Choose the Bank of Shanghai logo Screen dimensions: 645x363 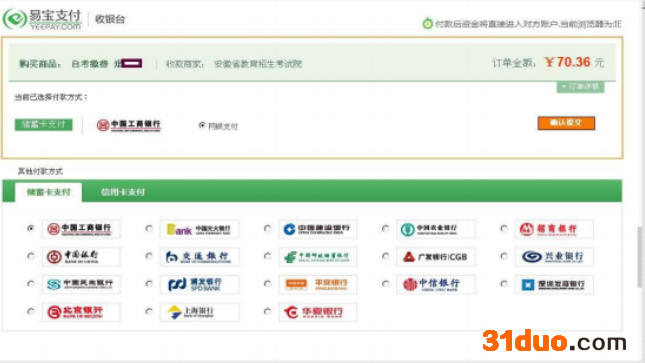[x=199, y=312]
